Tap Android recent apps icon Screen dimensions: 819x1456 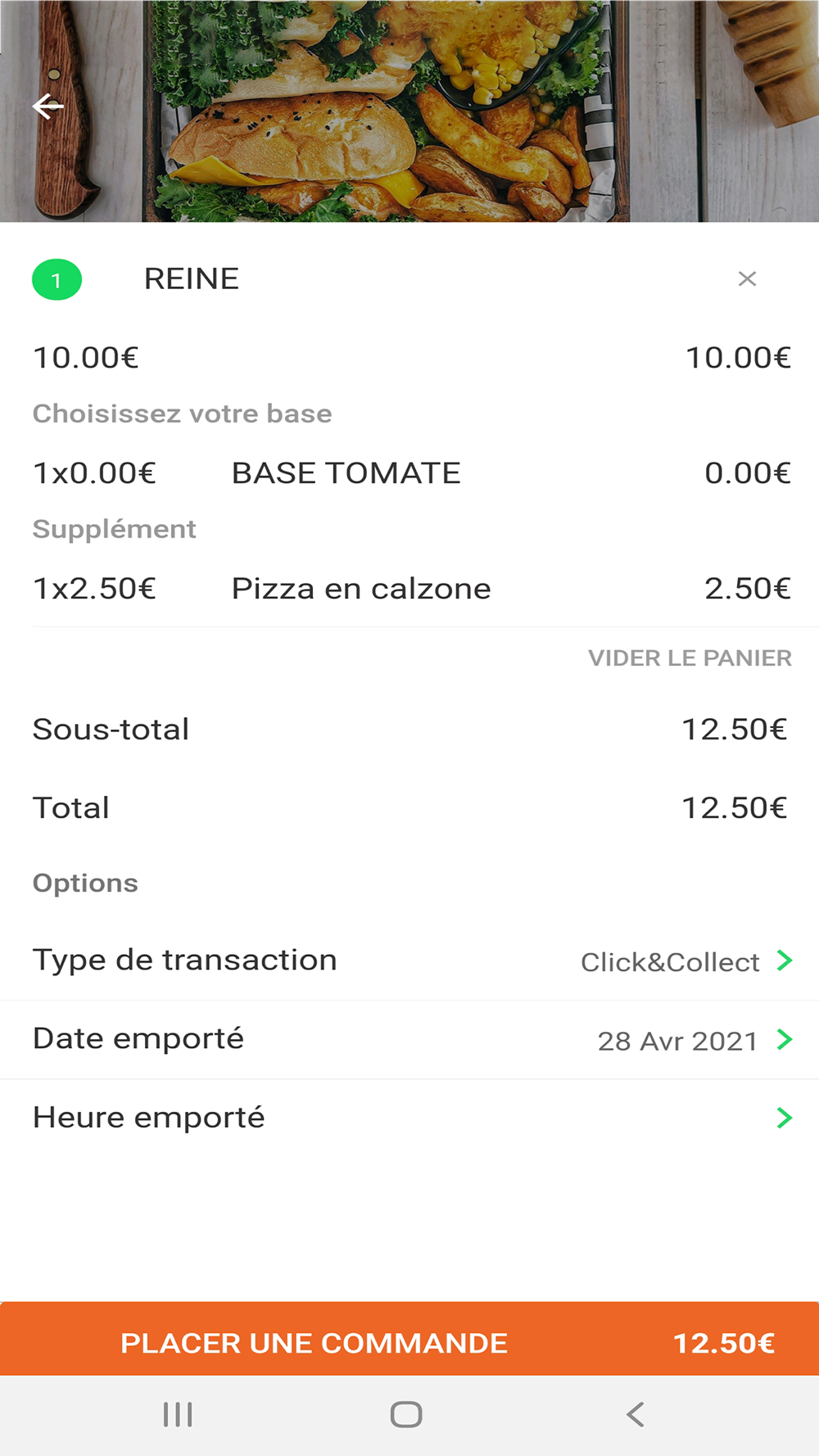[178, 1414]
